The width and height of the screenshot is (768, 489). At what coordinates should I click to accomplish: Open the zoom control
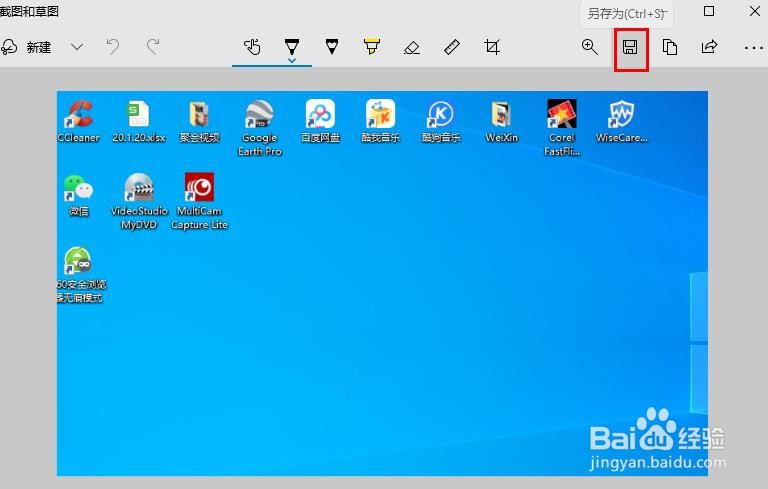click(590, 47)
